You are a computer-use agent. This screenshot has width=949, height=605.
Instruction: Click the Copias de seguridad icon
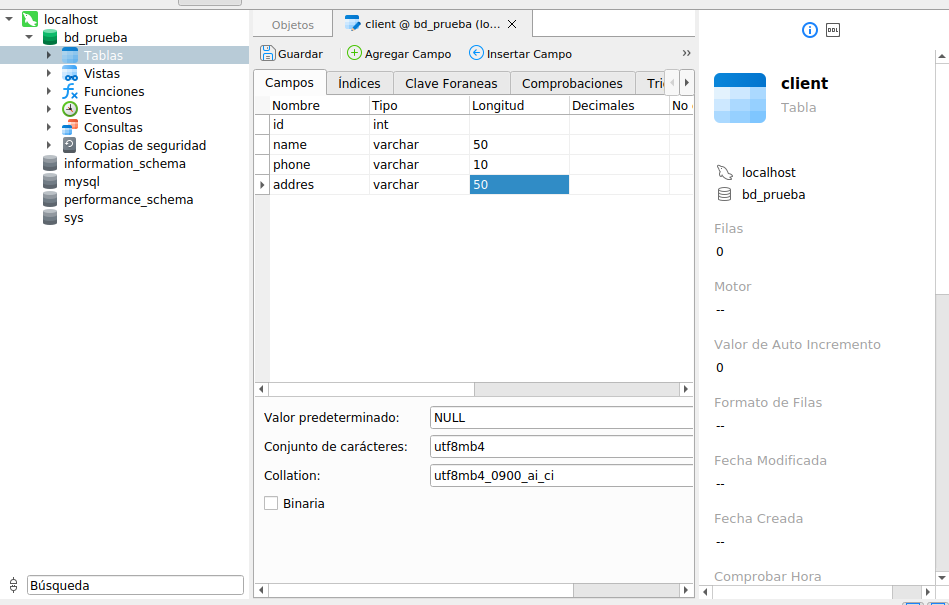coord(70,145)
